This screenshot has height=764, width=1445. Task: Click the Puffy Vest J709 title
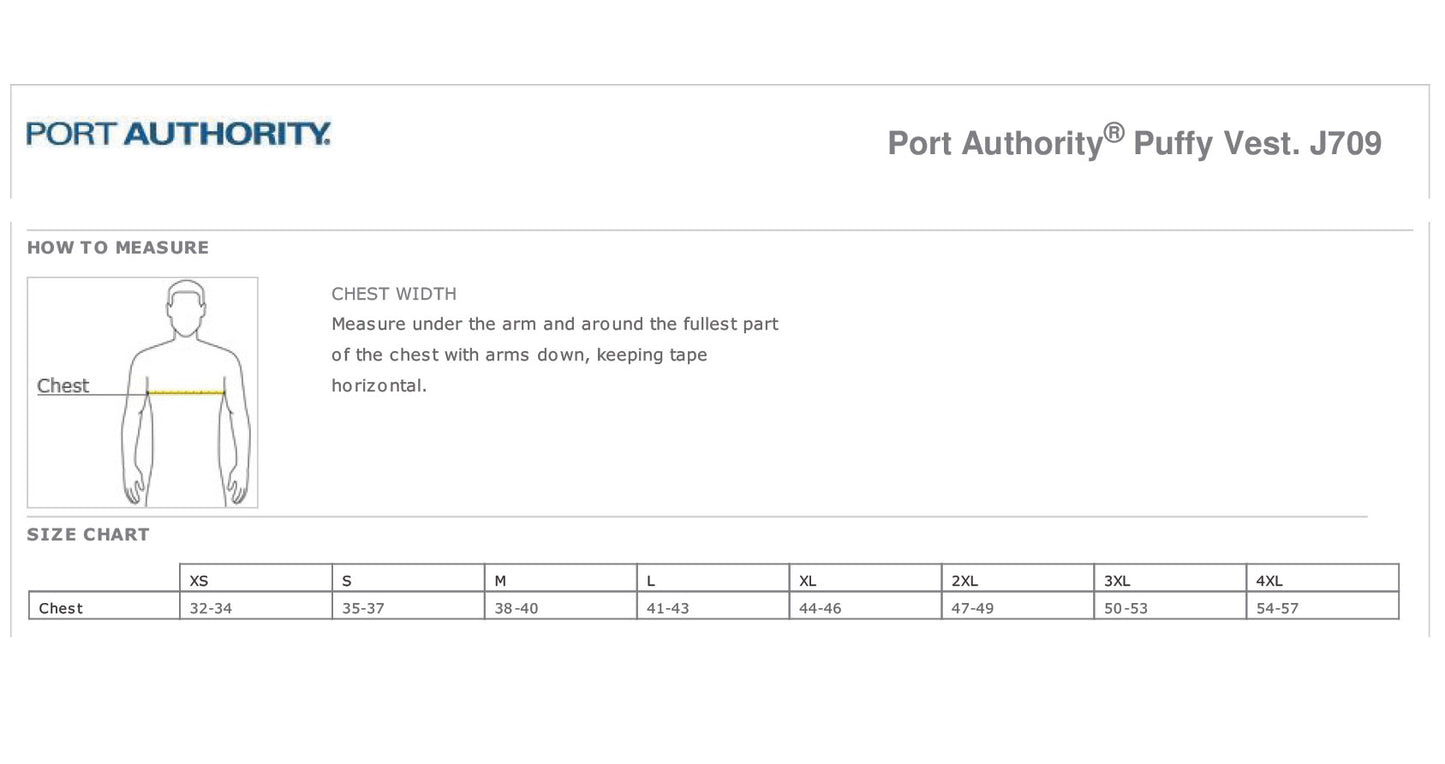point(1134,142)
